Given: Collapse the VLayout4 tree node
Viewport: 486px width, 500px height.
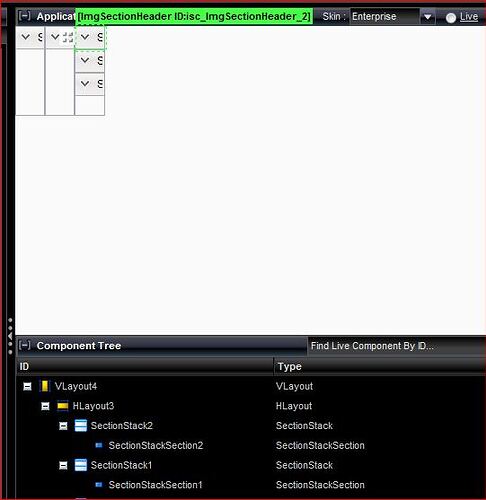Looking at the screenshot, I should tap(27, 386).
